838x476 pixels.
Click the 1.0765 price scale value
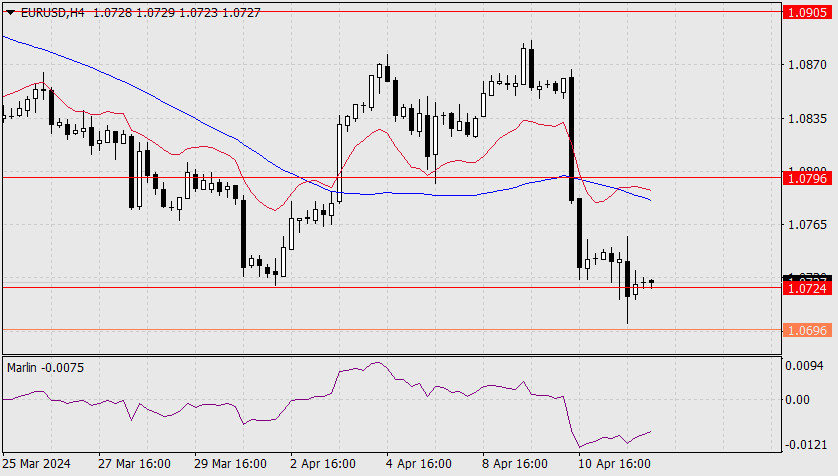[x=808, y=224]
